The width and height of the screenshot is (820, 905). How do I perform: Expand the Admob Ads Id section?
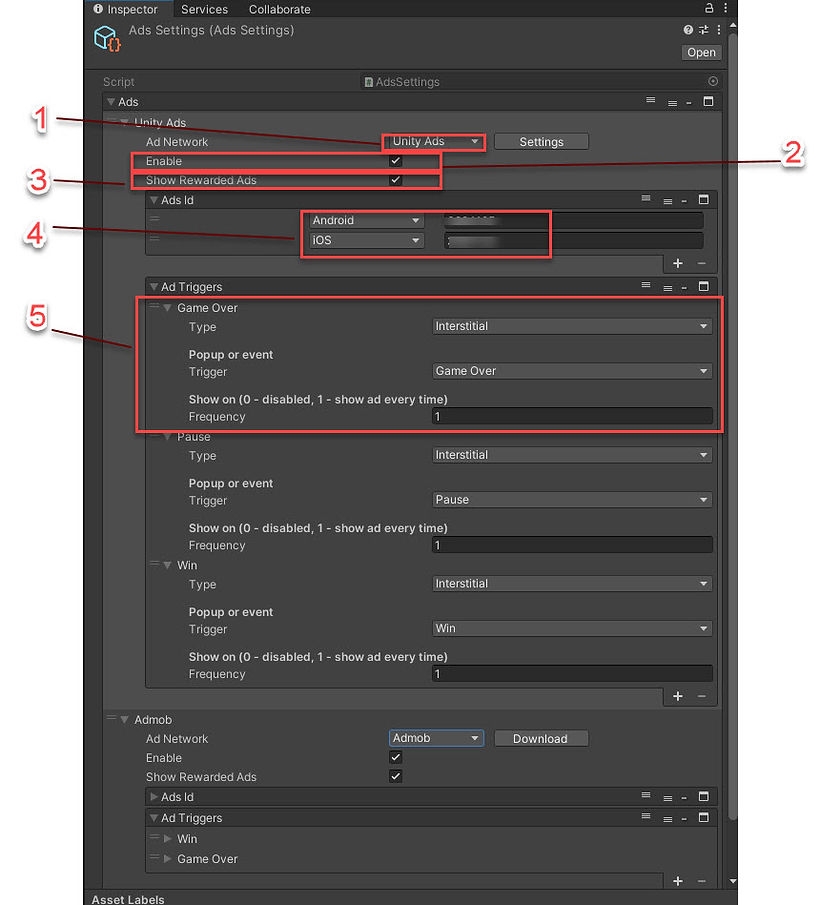pos(154,797)
